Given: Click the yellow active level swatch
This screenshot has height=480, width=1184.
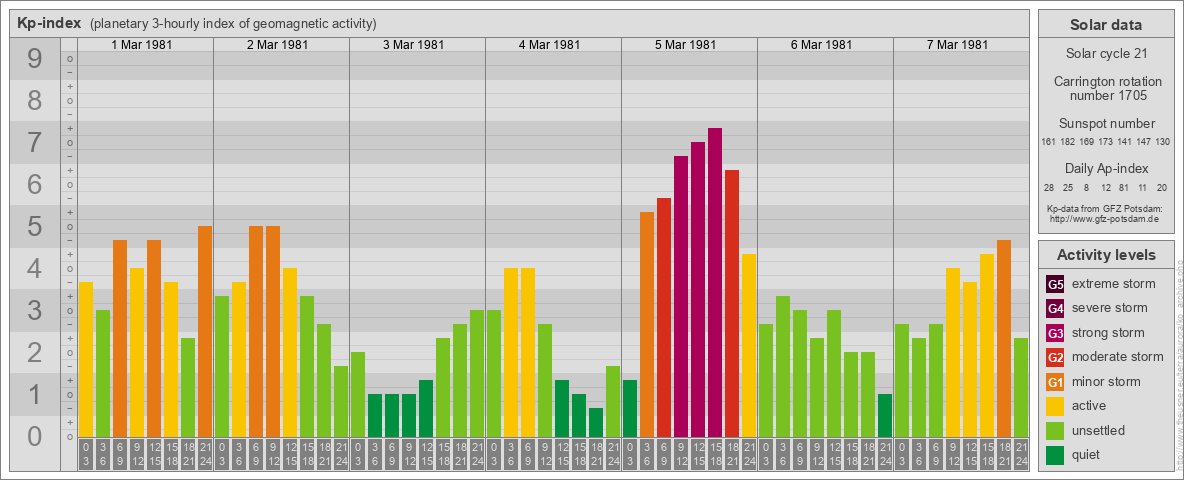Looking at the screenshot, I should 1055,406.
